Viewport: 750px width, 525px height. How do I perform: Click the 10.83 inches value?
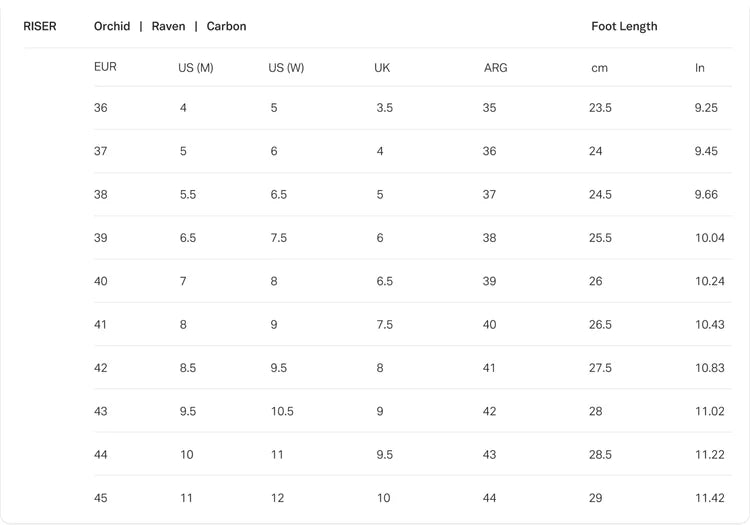tap(709, 368)
